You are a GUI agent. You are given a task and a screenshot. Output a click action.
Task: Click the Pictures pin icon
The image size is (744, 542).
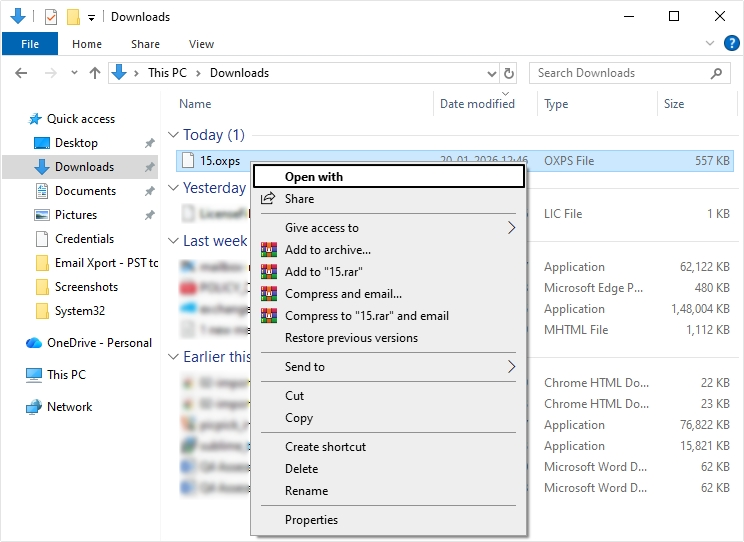149,215
